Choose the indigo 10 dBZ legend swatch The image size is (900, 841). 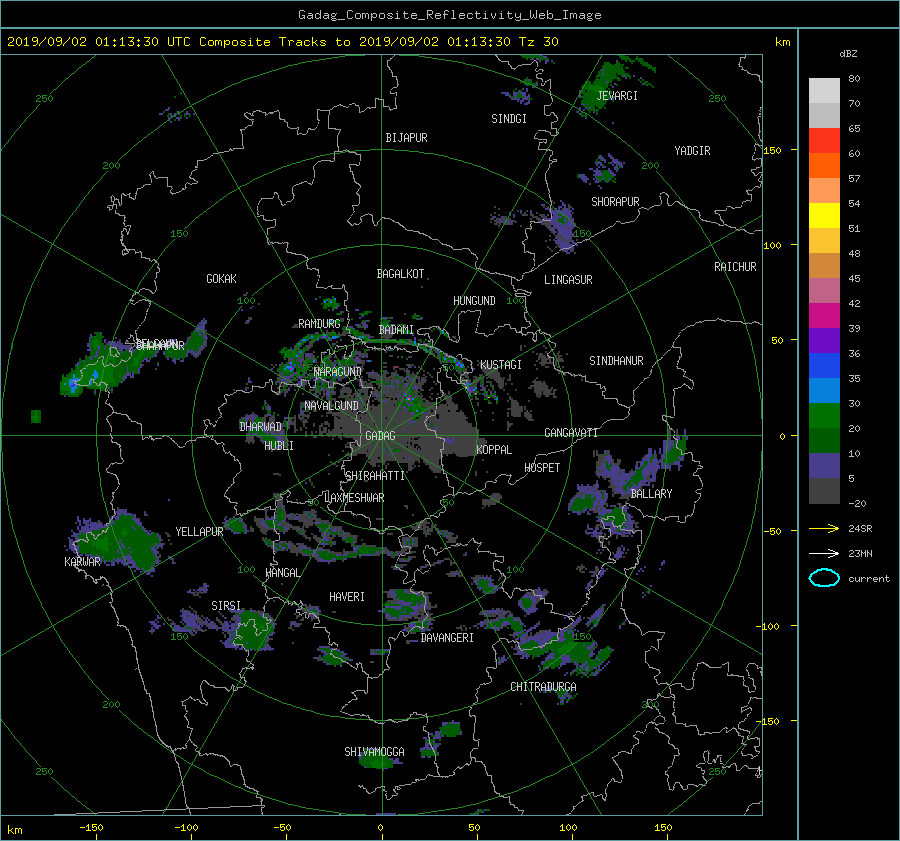pos(824,465)
